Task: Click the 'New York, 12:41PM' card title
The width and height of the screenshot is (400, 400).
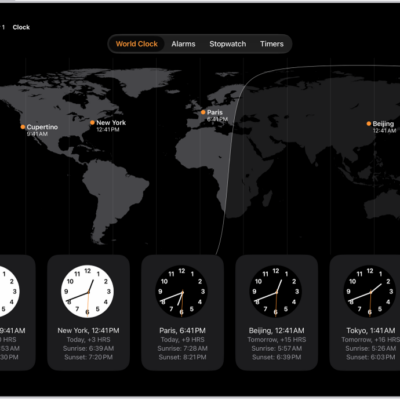Action: coord(88,331)
